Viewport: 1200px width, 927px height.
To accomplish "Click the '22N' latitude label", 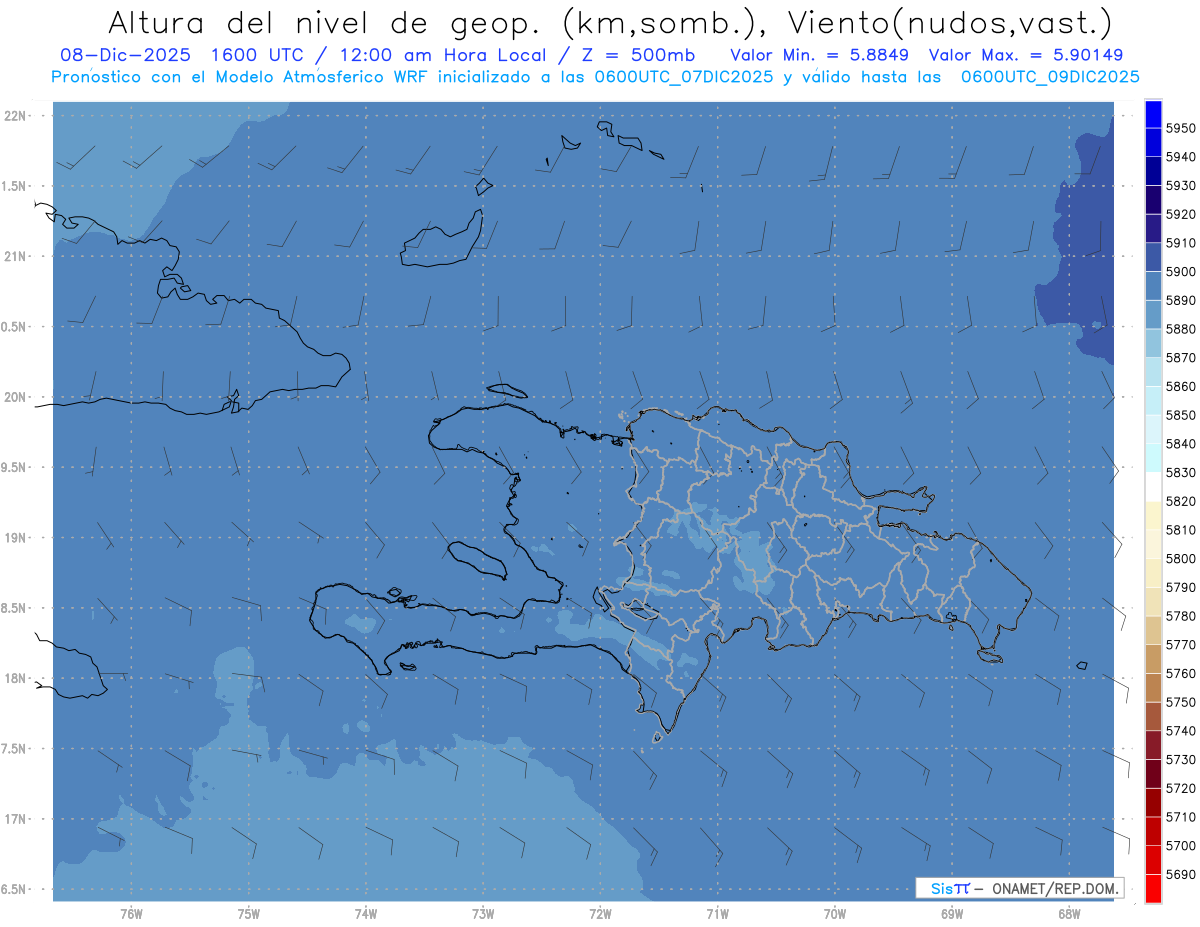I will coord(16,116).
